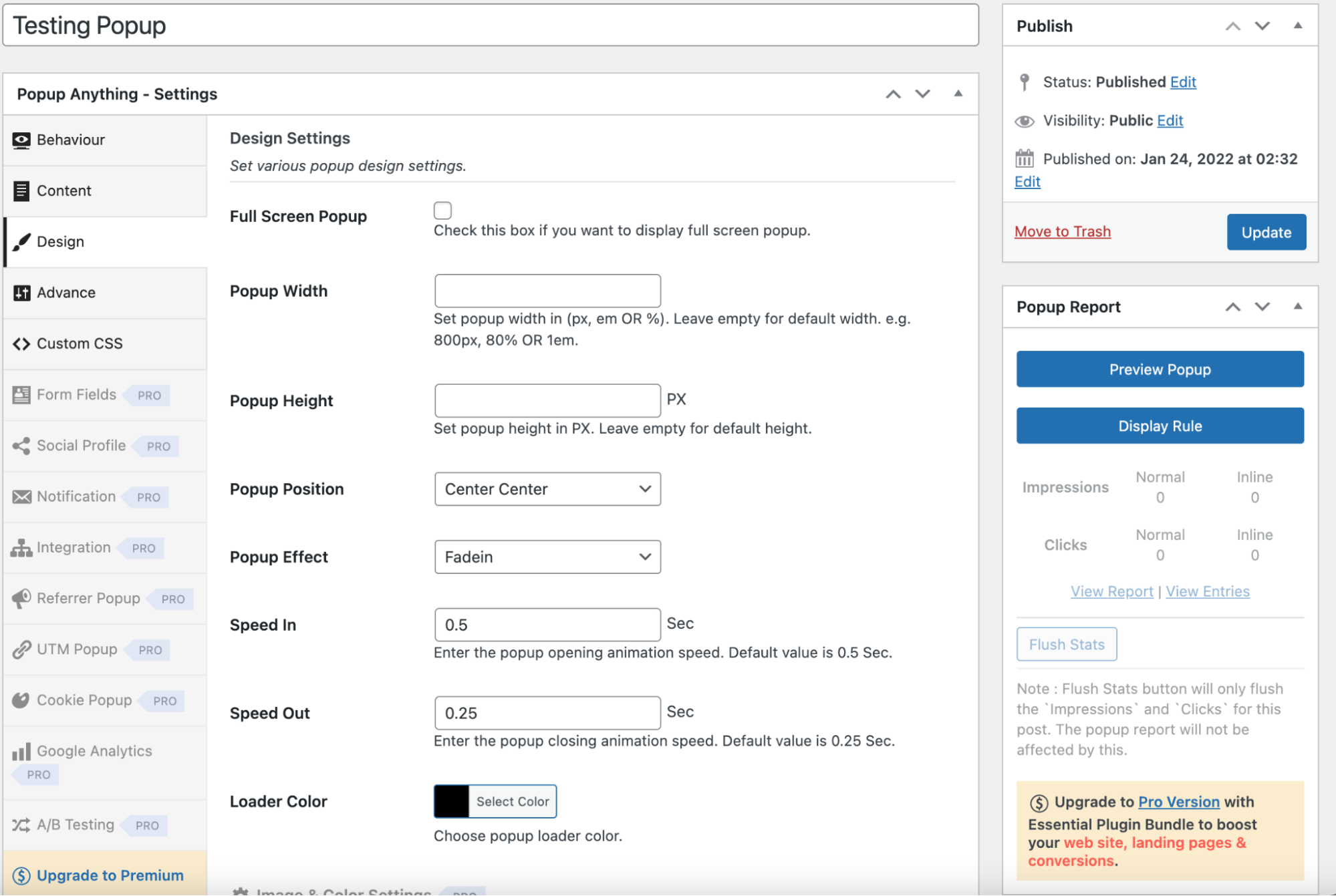Click the Behaviour monitor icon
The width and height of the screenshot is (1336, 896).
click(21, 140)
